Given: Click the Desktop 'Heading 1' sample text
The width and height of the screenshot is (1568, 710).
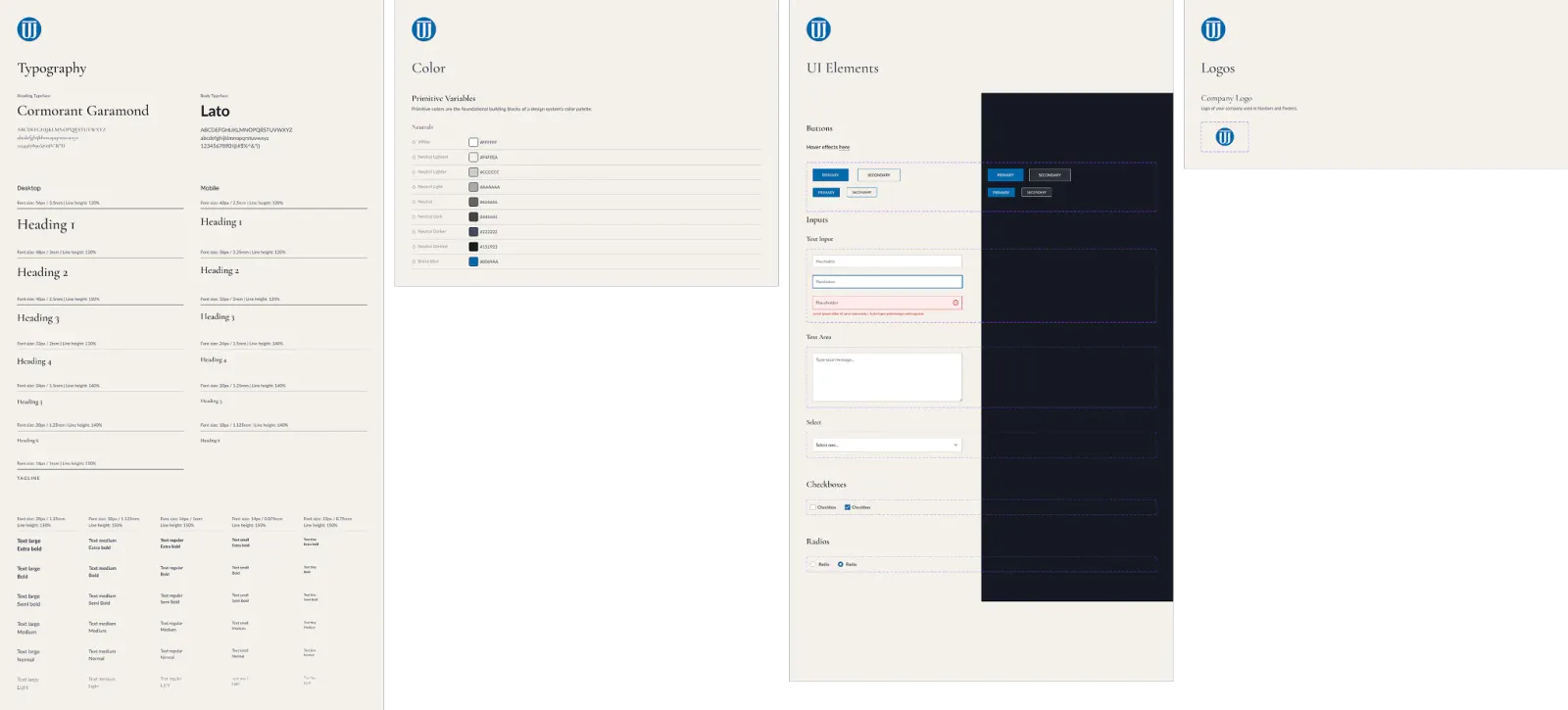Looking at the screenshot, I should (x=46, y=224).
